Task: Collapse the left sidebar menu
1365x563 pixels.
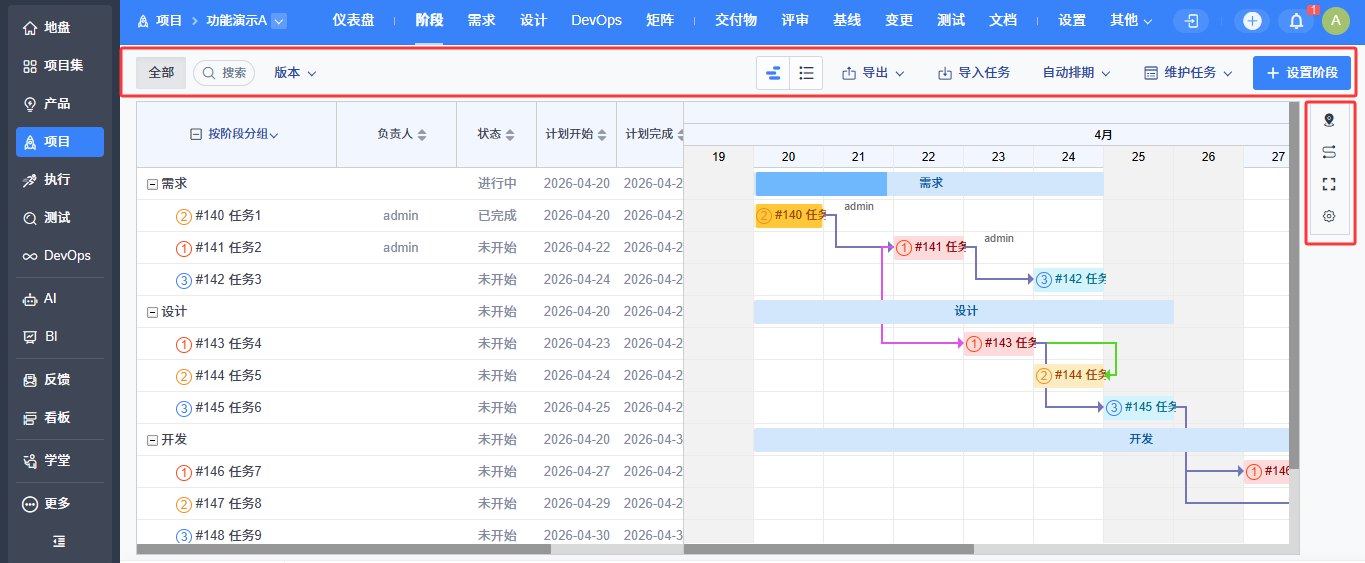Action: (x=60, y=541)
